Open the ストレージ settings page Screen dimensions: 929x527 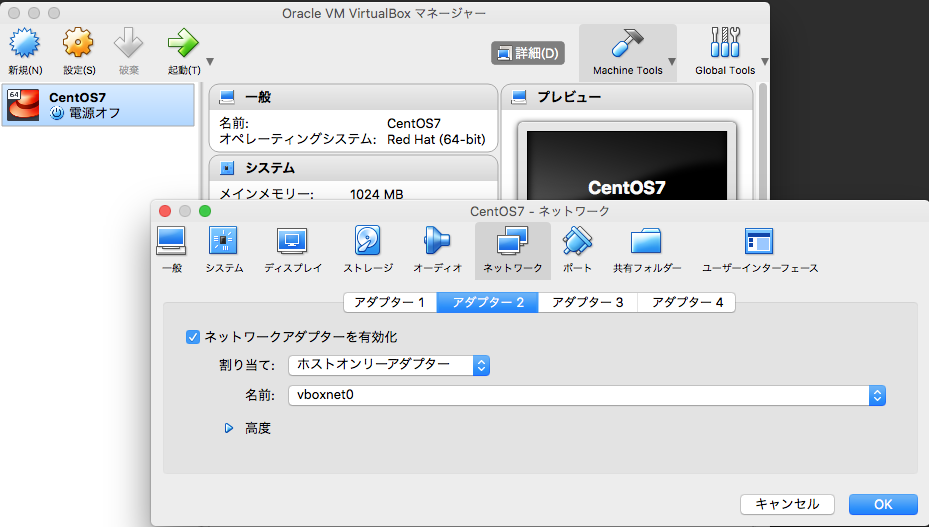(x=368, y=249)
